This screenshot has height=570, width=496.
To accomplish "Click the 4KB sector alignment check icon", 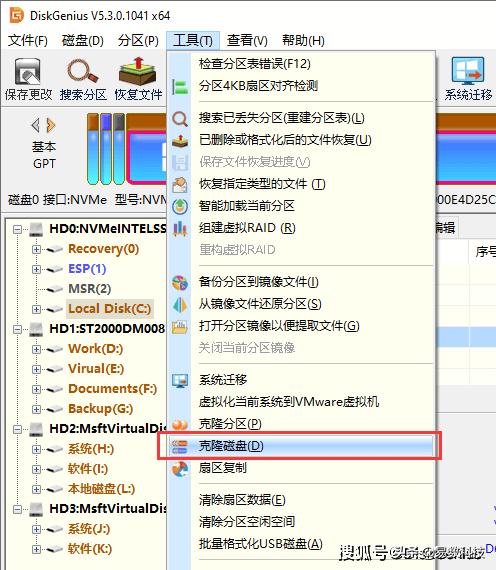I will [x=180, y=87].
